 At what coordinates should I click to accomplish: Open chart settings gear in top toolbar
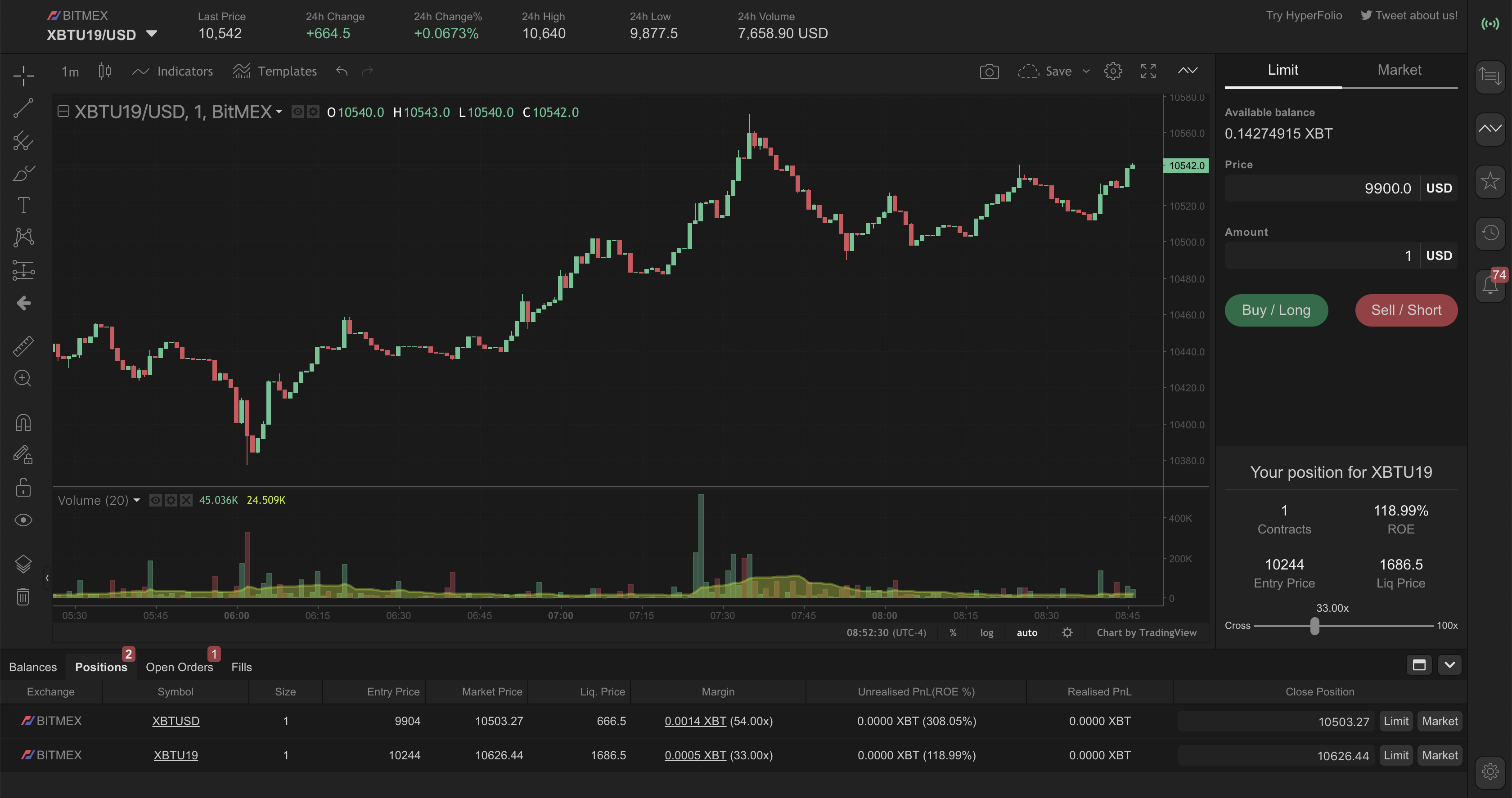point(1113,72)
